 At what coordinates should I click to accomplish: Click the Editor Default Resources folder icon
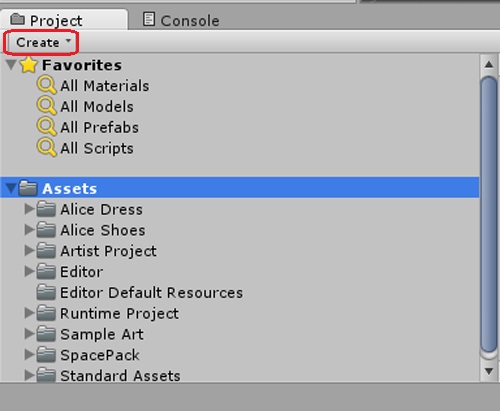pyautogui.click(x=46, y=292)
